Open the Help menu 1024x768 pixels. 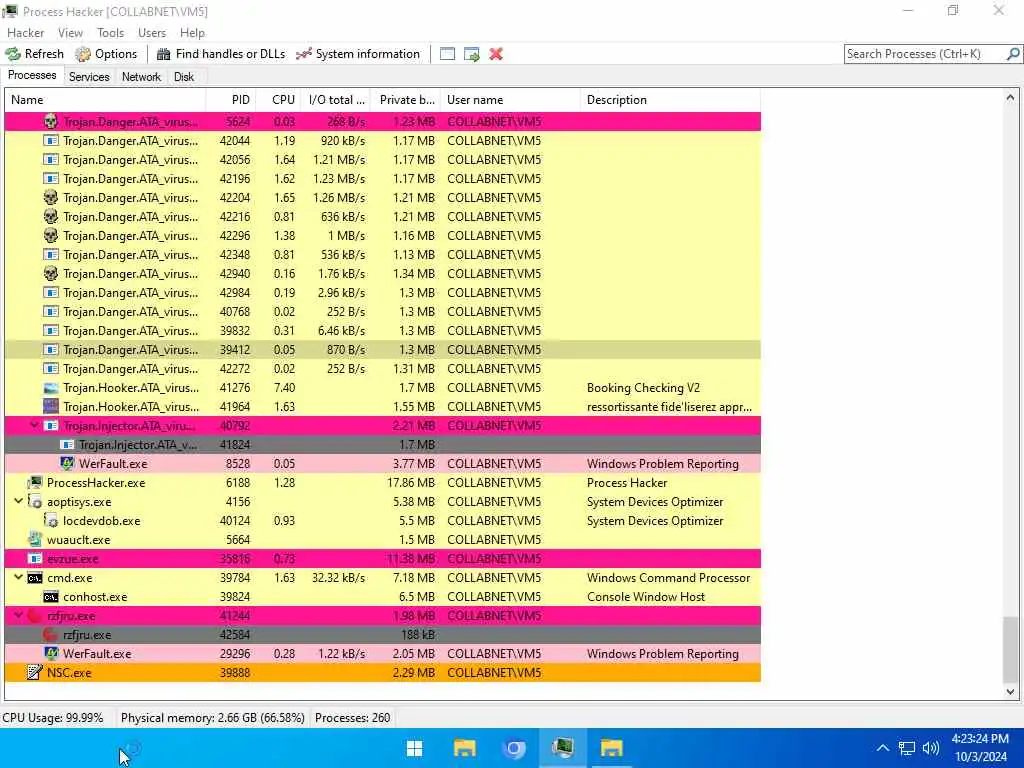pos(192,33)
